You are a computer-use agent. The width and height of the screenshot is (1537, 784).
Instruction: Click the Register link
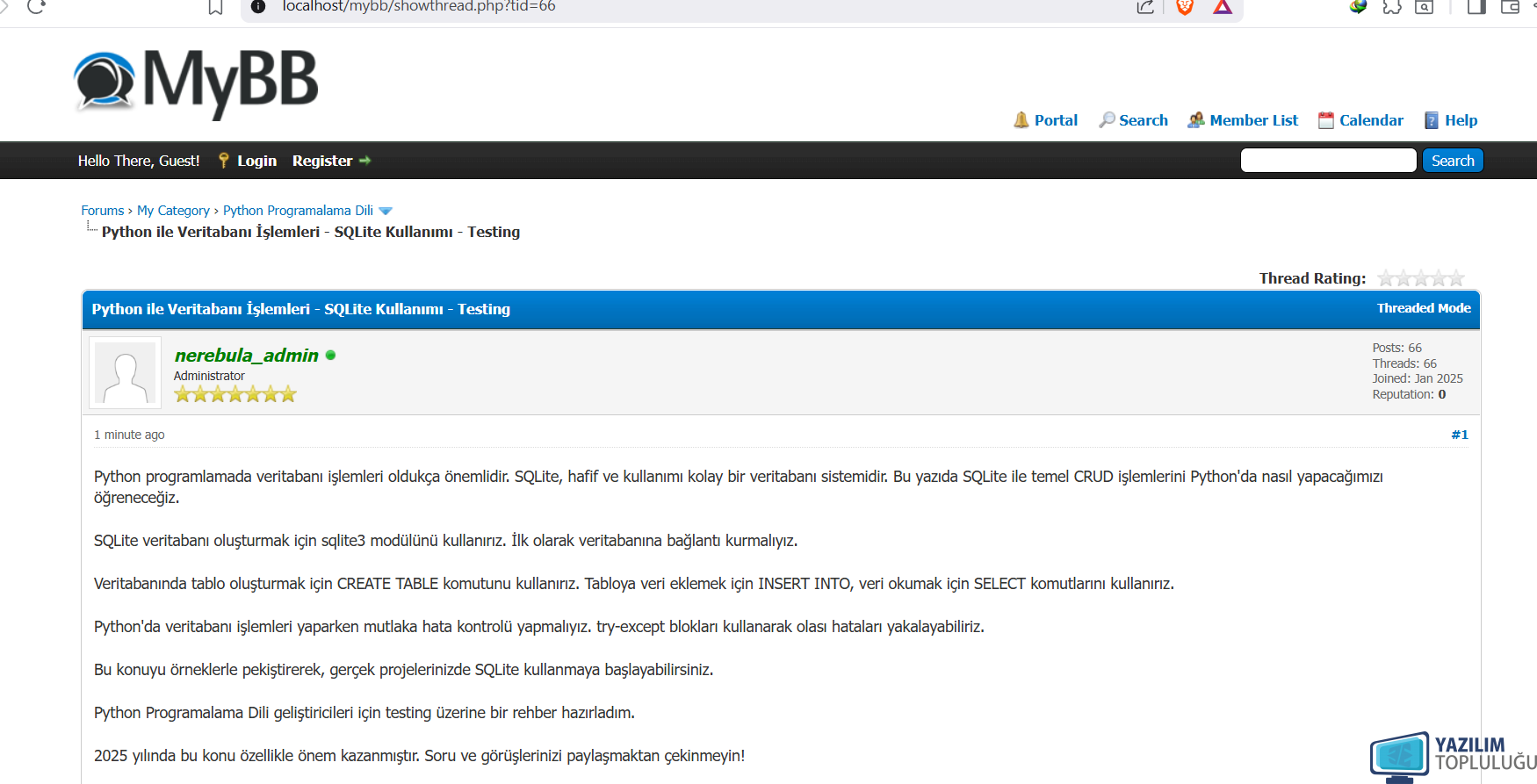pyautogui.click(x=322, y=161)
